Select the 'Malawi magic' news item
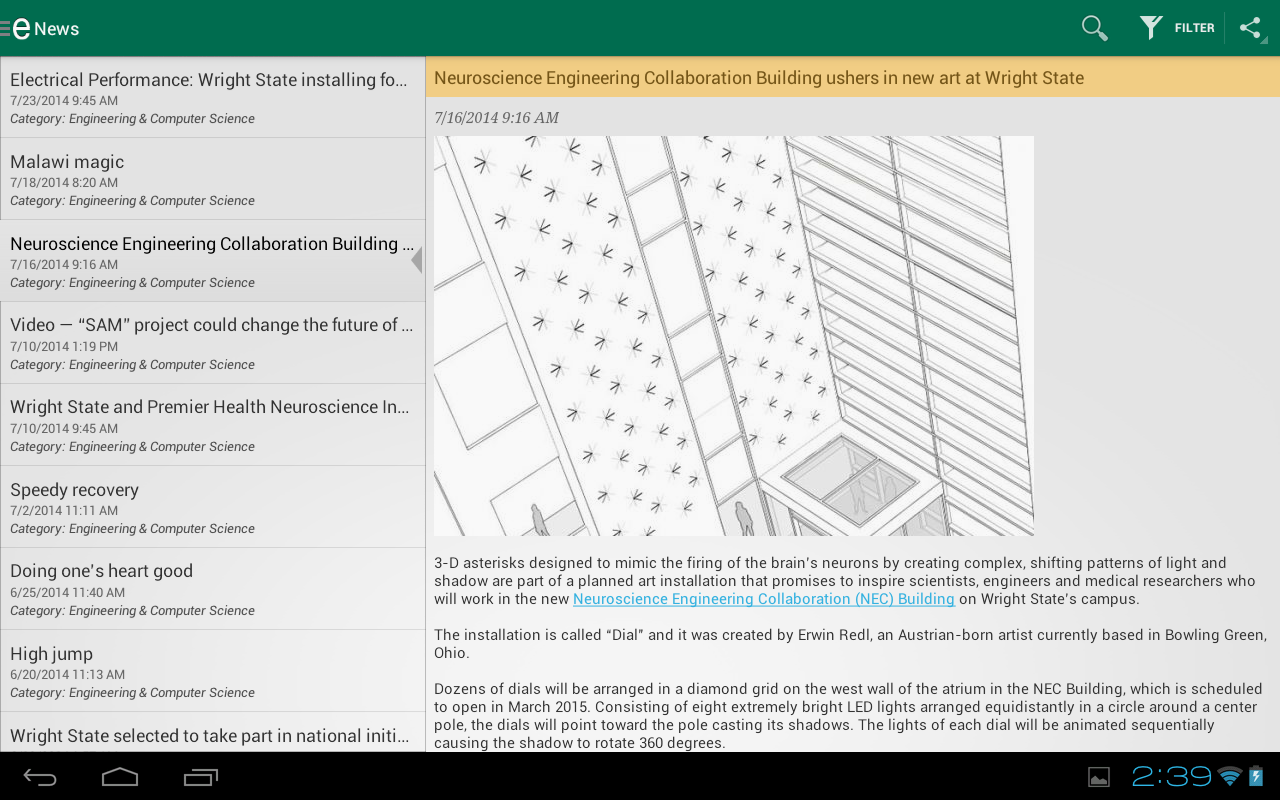 (212, 179)
